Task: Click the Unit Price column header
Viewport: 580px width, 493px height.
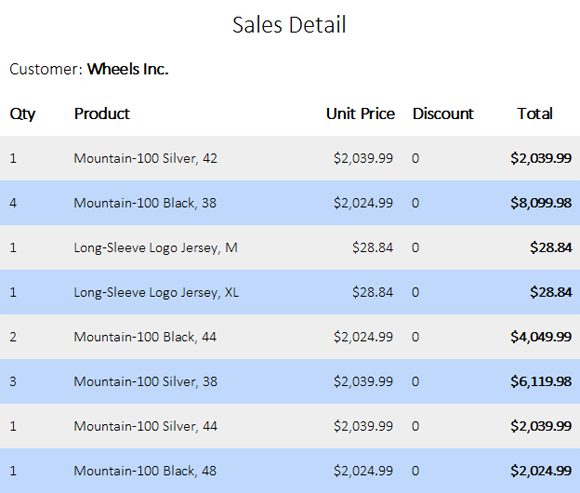Action: (x=360, y=114)
